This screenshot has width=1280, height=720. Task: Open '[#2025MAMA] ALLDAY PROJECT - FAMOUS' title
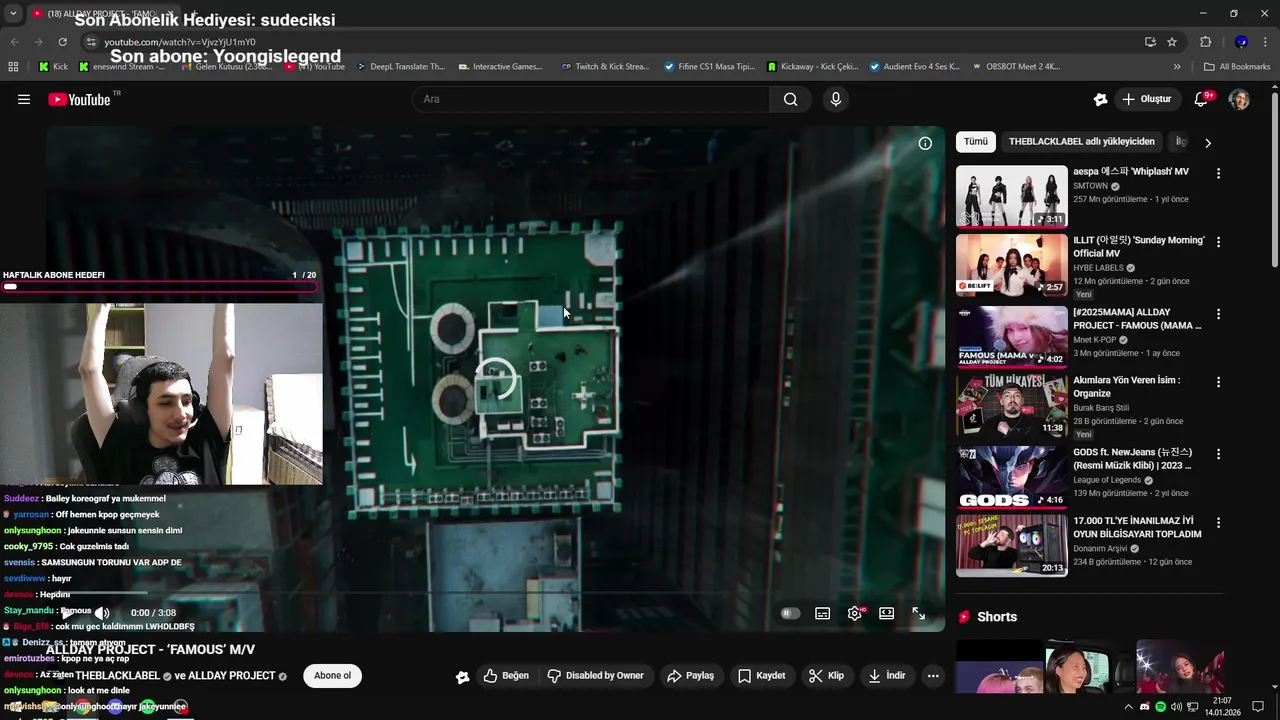point(1138,319)
